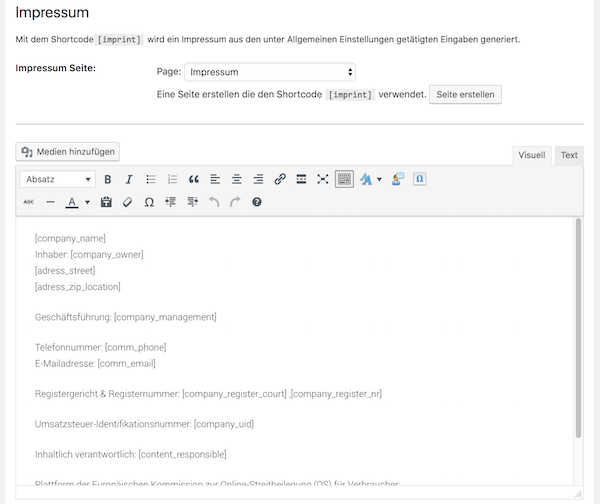600x504 pixels.
Task: Apply the current text color
Action: pos(72,202)
